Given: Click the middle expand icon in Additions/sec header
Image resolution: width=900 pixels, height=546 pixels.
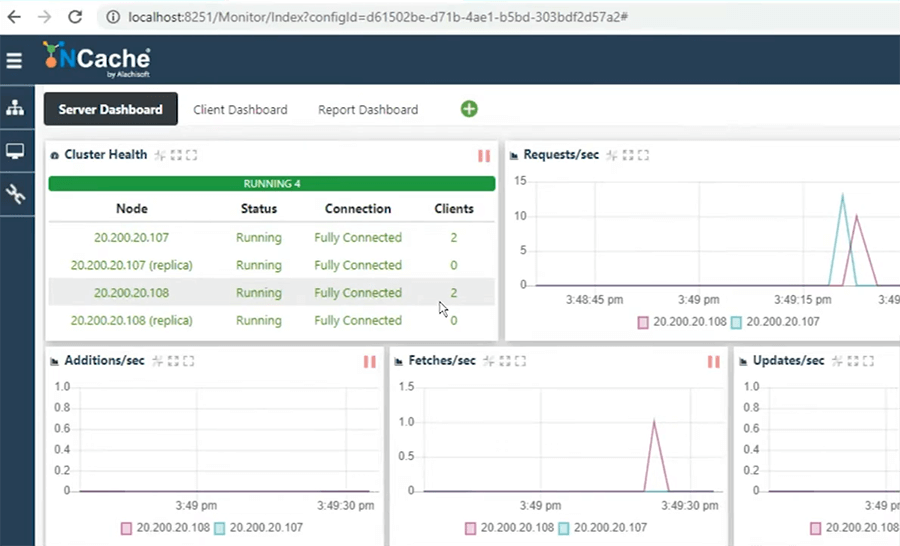Looking at the screenshot, I should pyautogui.click(x=173, y=361).
